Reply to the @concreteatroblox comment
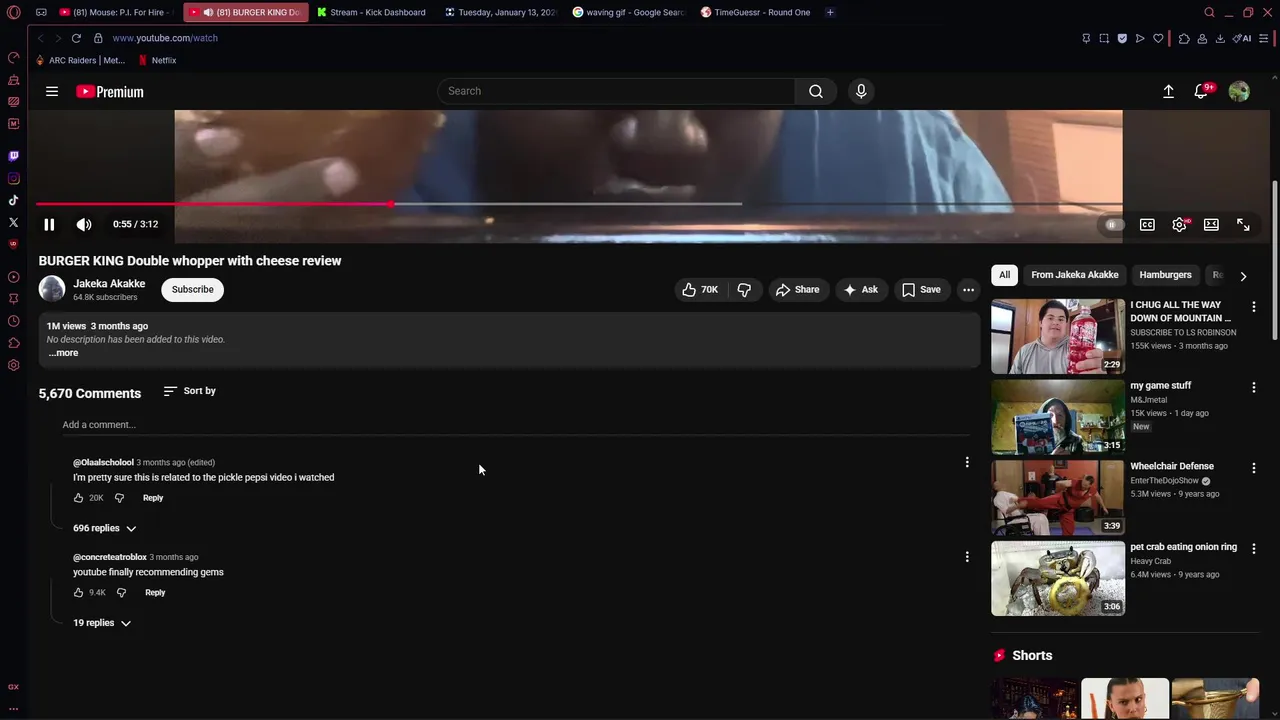Screen dimensions: 1280x720 [x=155, y=593]
